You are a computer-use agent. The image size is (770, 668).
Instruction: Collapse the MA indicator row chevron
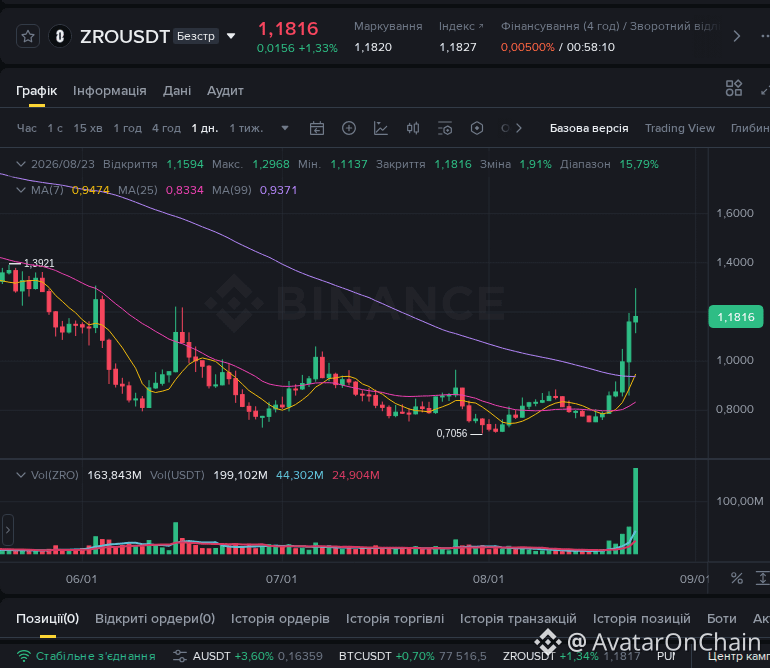click(x=21, y=190)
